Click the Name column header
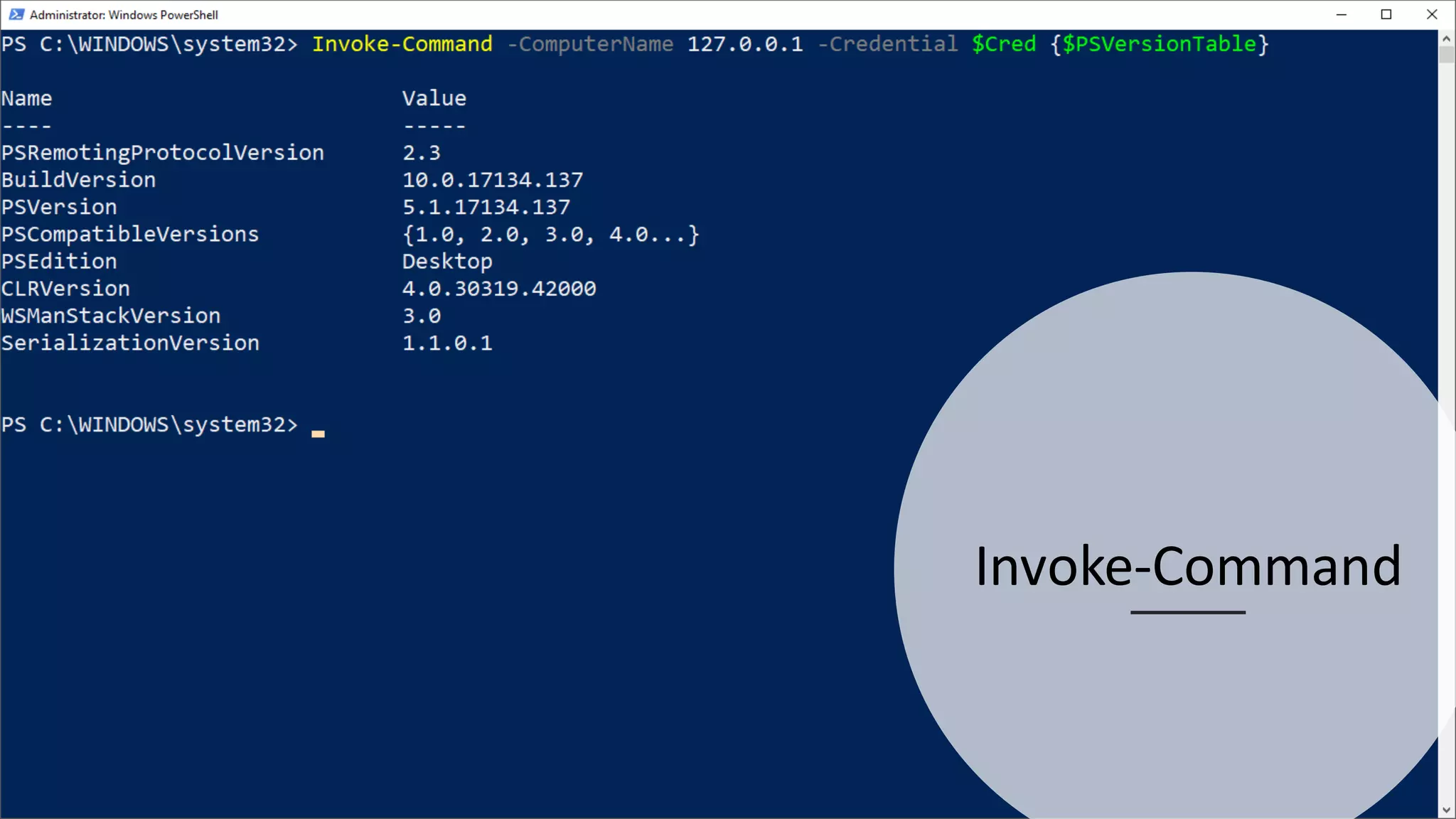 [x=26, y=98]
